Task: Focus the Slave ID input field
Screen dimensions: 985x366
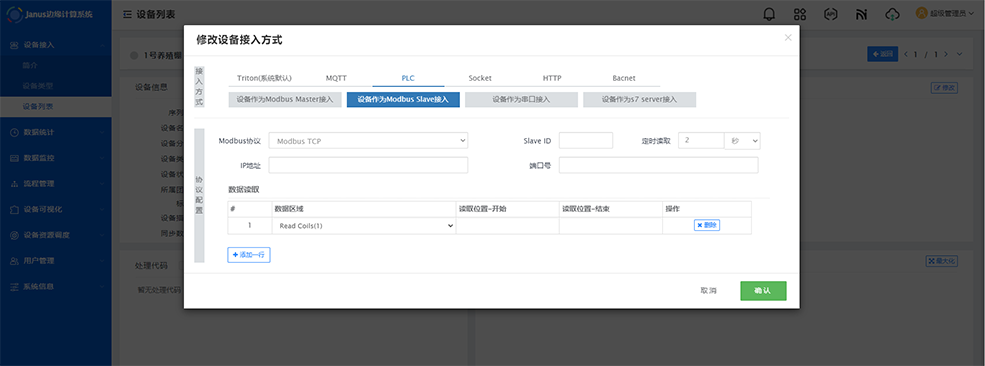Action: (x=585, y=141)
